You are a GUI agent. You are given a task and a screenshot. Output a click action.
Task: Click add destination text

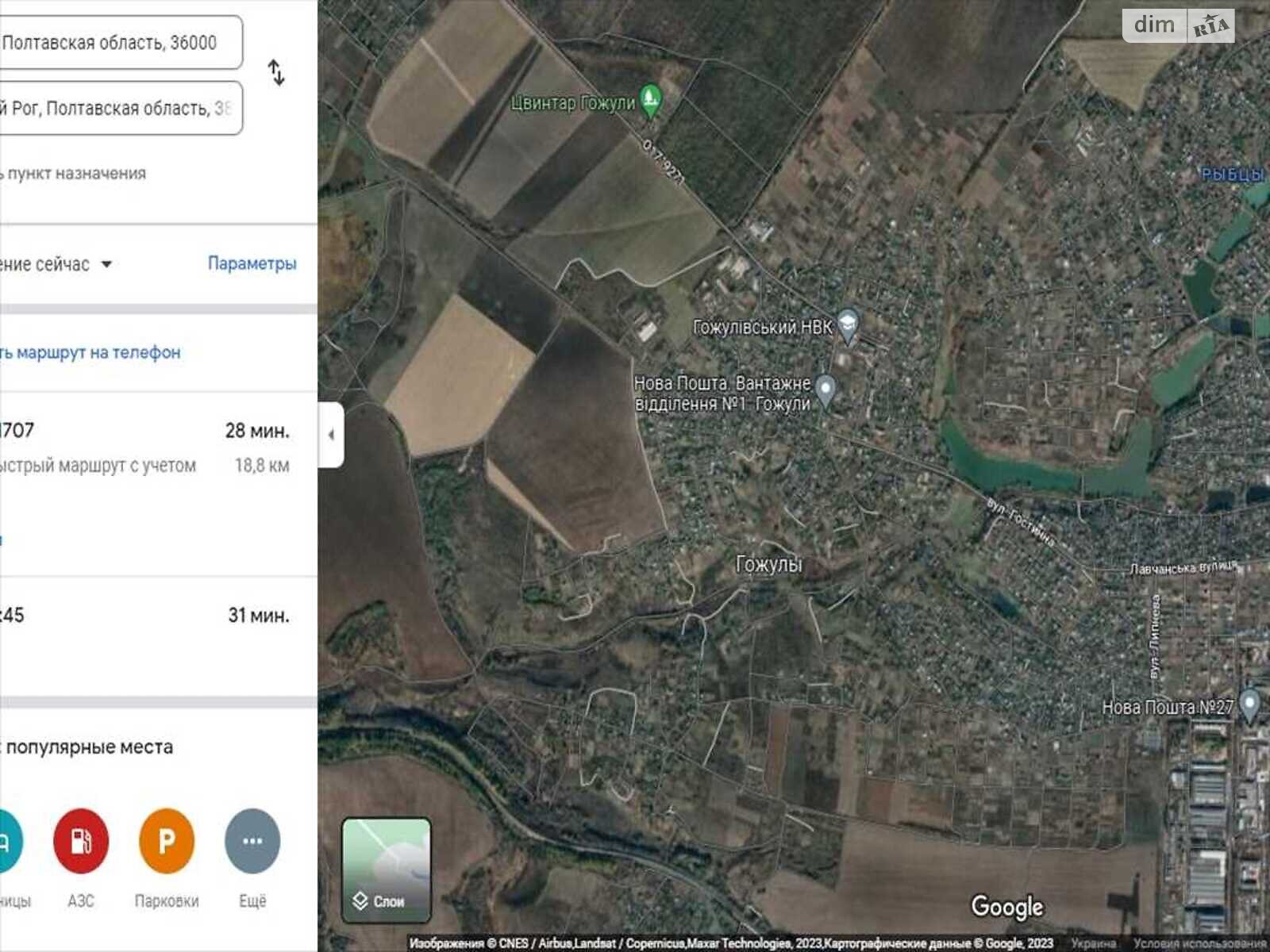point(73,173)
